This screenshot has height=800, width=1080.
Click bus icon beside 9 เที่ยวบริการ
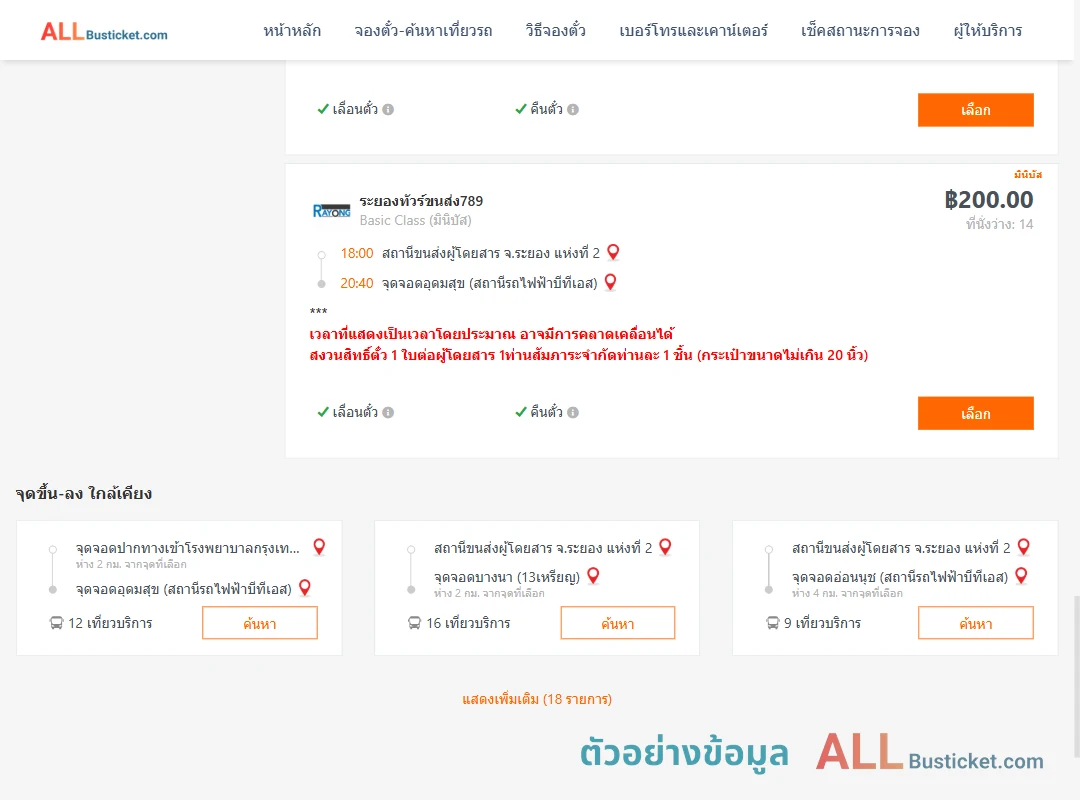[773, 623]
